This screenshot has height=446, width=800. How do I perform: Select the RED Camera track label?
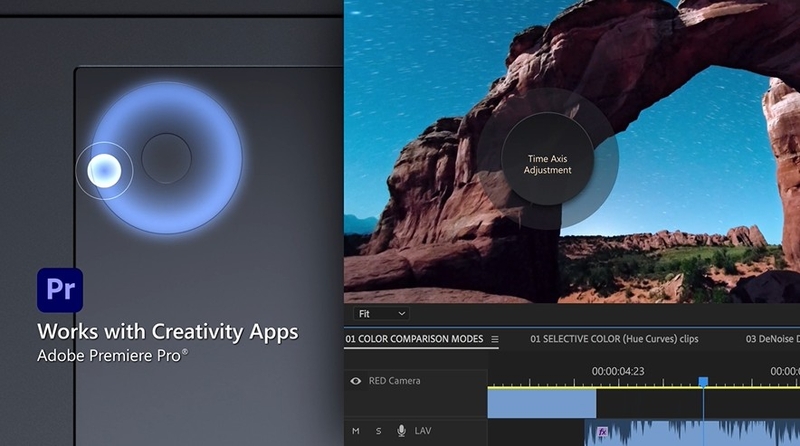click(x=394, y=381)
